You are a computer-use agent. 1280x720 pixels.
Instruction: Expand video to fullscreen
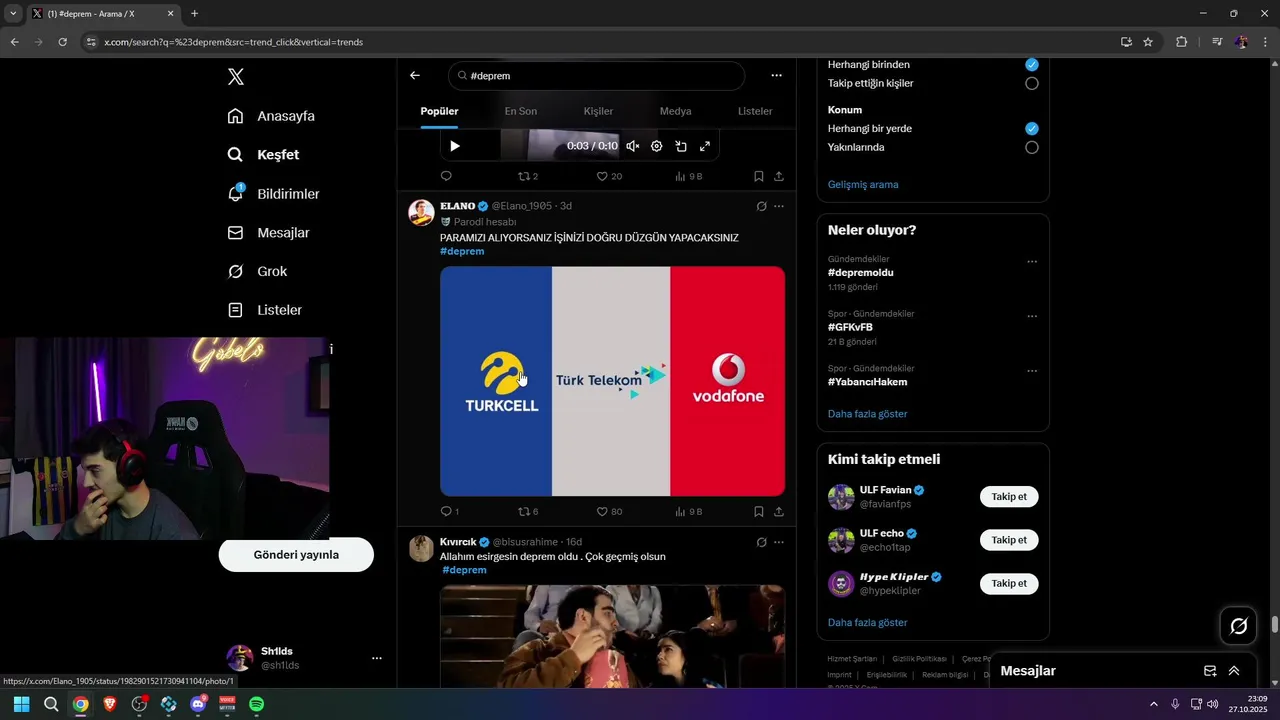705,146
